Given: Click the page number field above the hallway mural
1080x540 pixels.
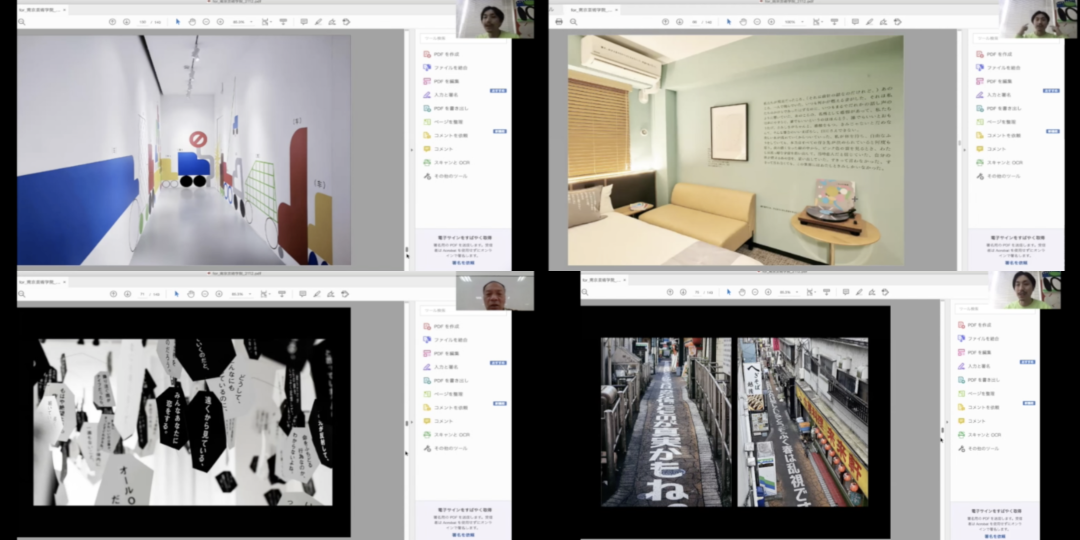Looking at the screenshot, I should click(143, 21).
